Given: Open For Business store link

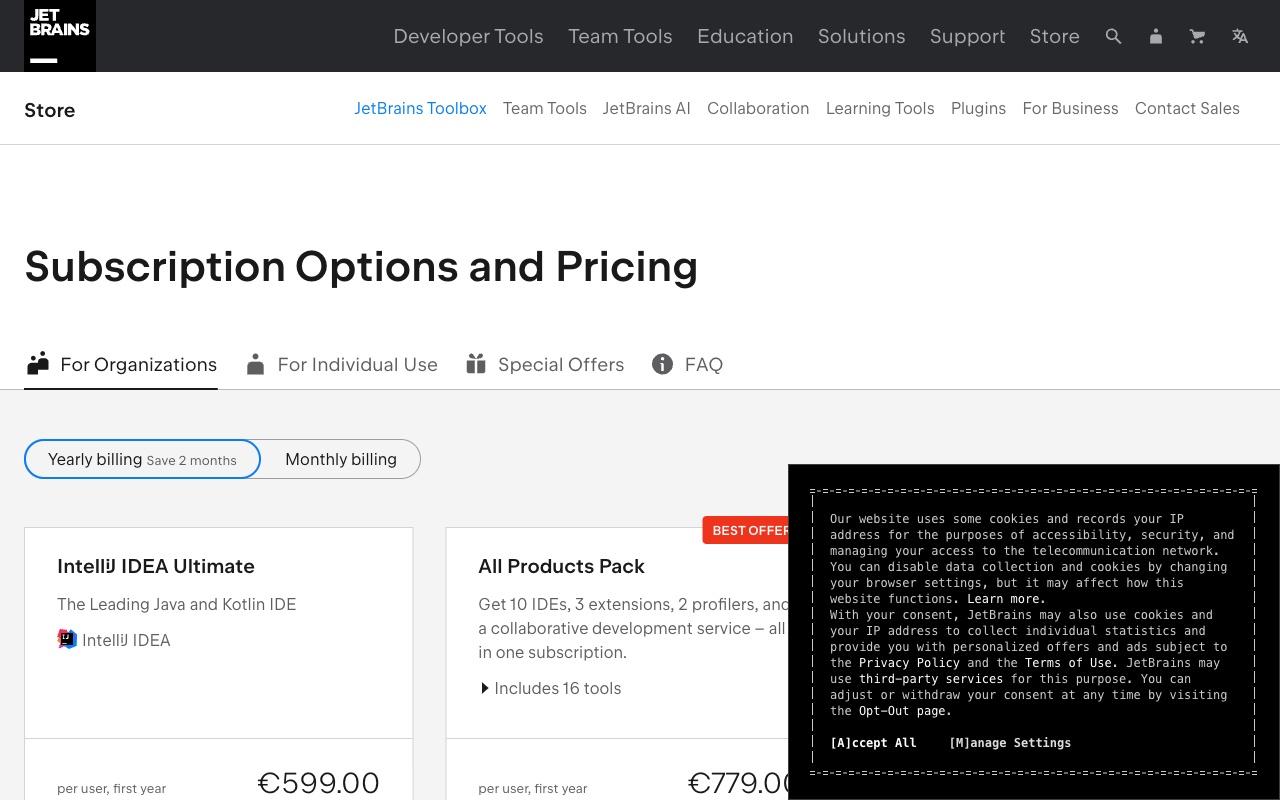Looking at the screenshot, I should point(1070,108).
